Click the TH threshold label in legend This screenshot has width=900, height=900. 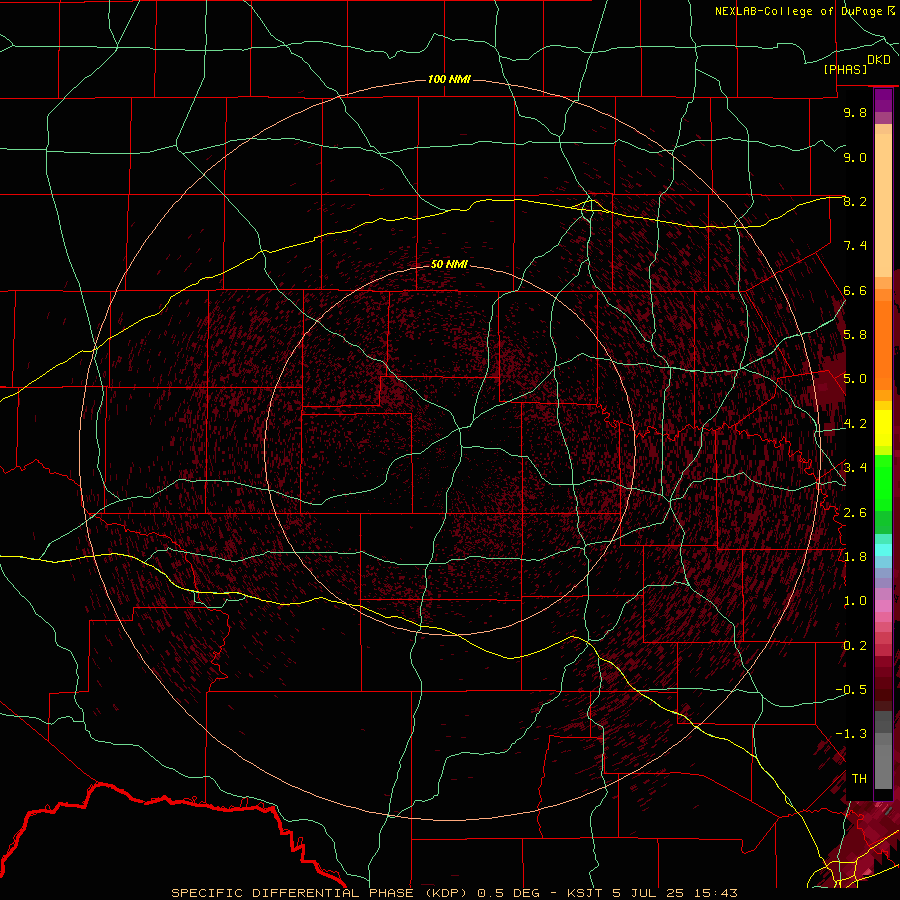pos(859,779)
